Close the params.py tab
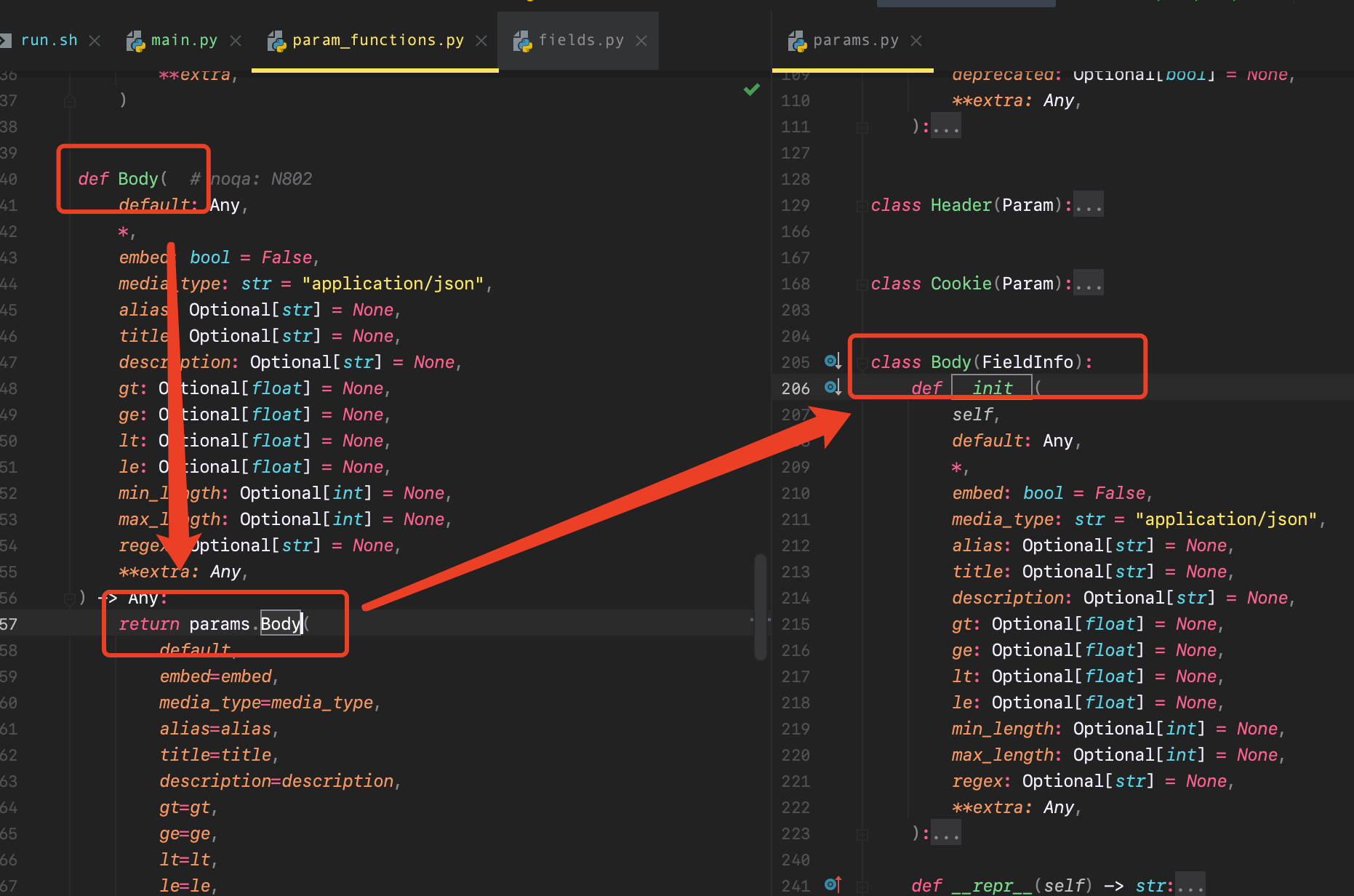 pyautogui.click(x=916, y=41)
